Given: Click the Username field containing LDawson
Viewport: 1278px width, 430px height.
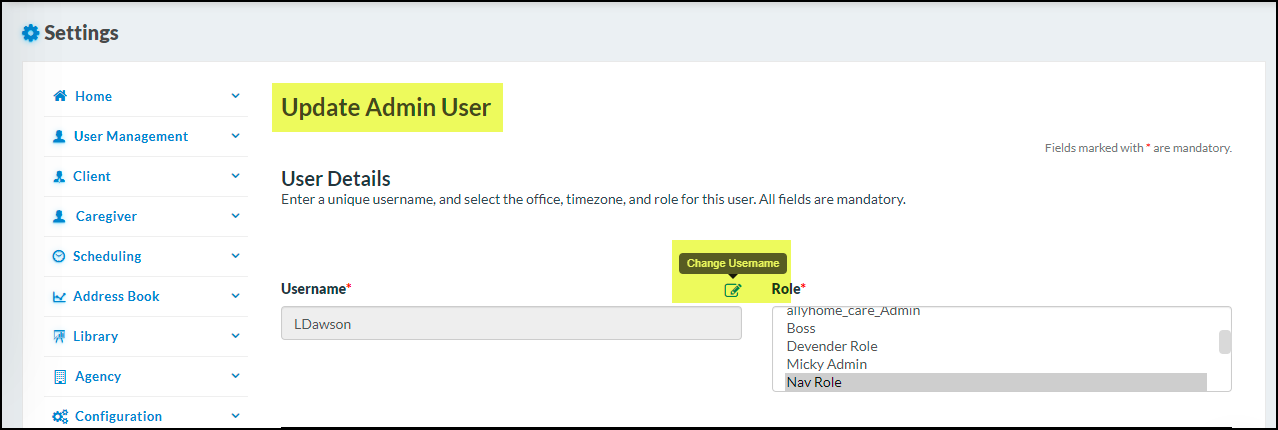Looking at the screenshot, I should point(510,324).
